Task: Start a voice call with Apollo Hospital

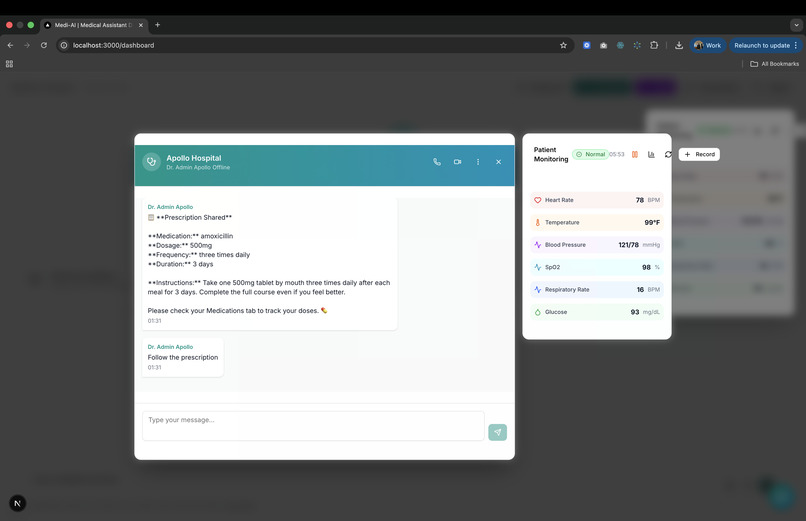Action: 436,162
